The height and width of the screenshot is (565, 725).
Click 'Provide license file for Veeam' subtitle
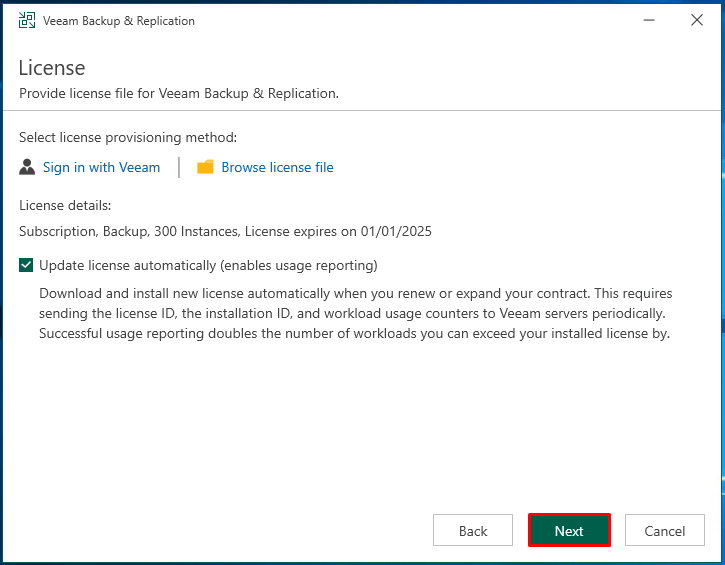[179, 93]
